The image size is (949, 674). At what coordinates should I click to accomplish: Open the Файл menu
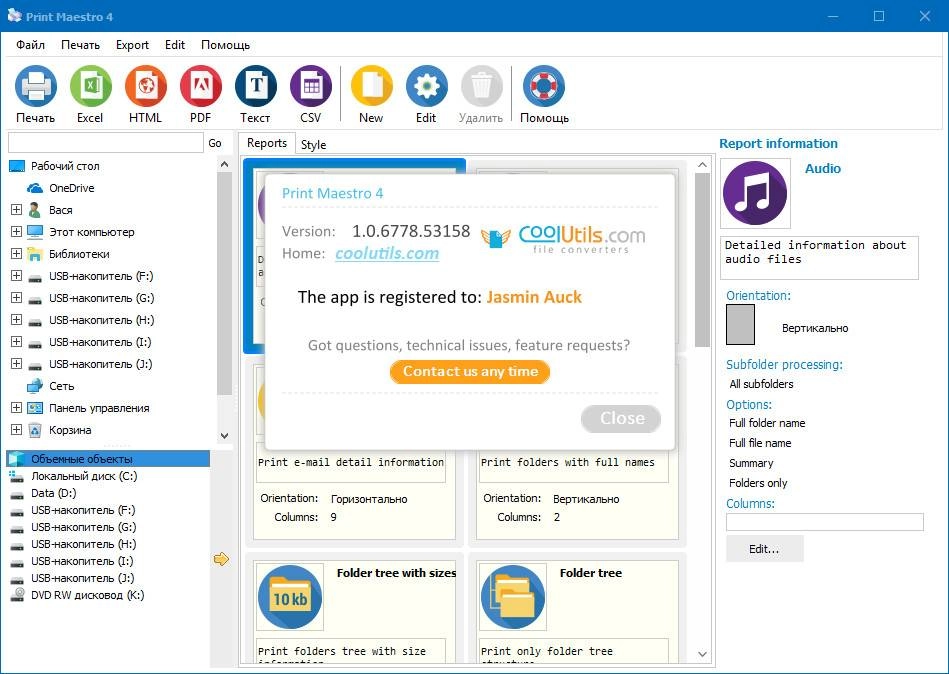click(30, 45)
